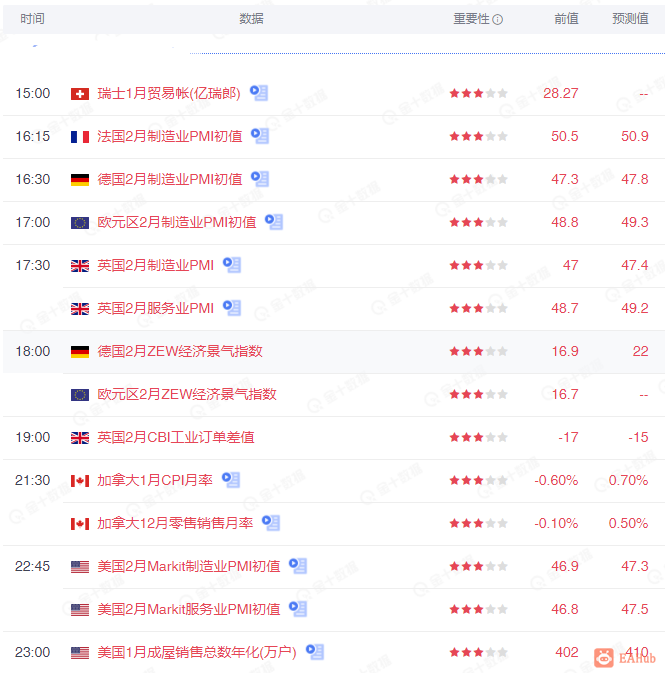Open 德国2月制造业PMI初值 data link

[x=170, y=179]
